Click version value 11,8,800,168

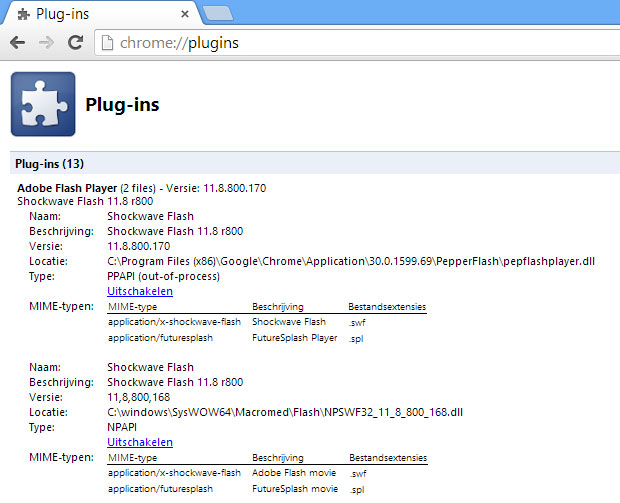[138, 397]
